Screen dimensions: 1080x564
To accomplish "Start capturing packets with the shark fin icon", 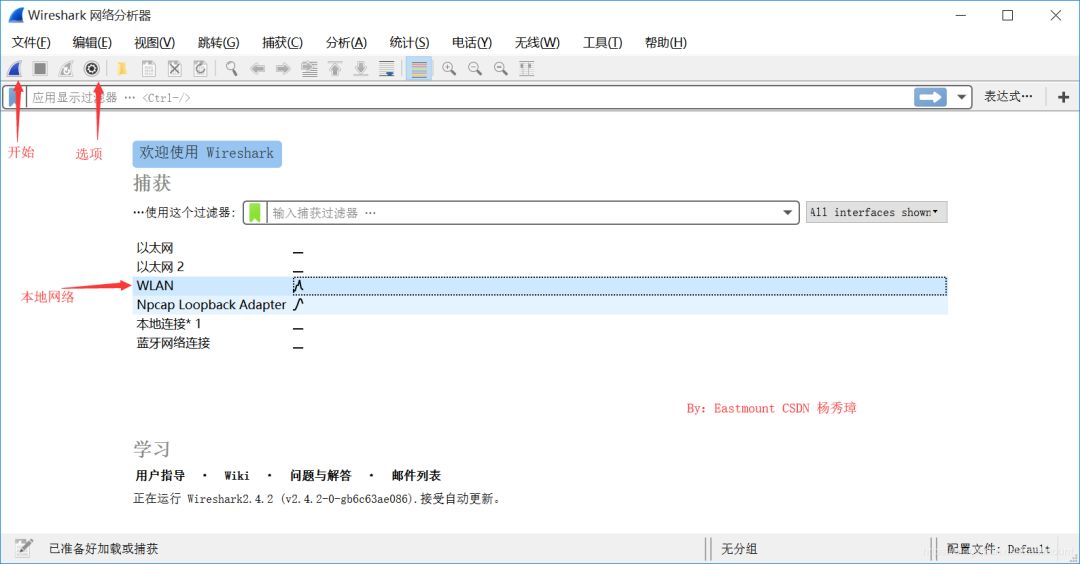I will (14, 68).
